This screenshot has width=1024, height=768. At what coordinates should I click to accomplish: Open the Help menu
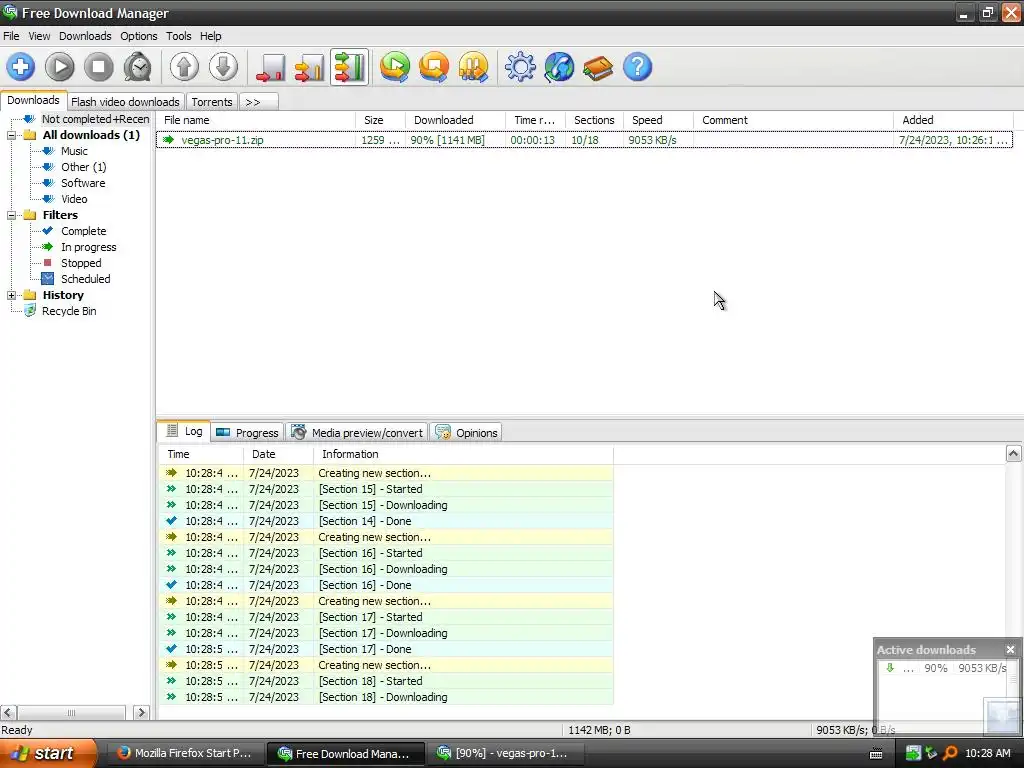point(210,36)
